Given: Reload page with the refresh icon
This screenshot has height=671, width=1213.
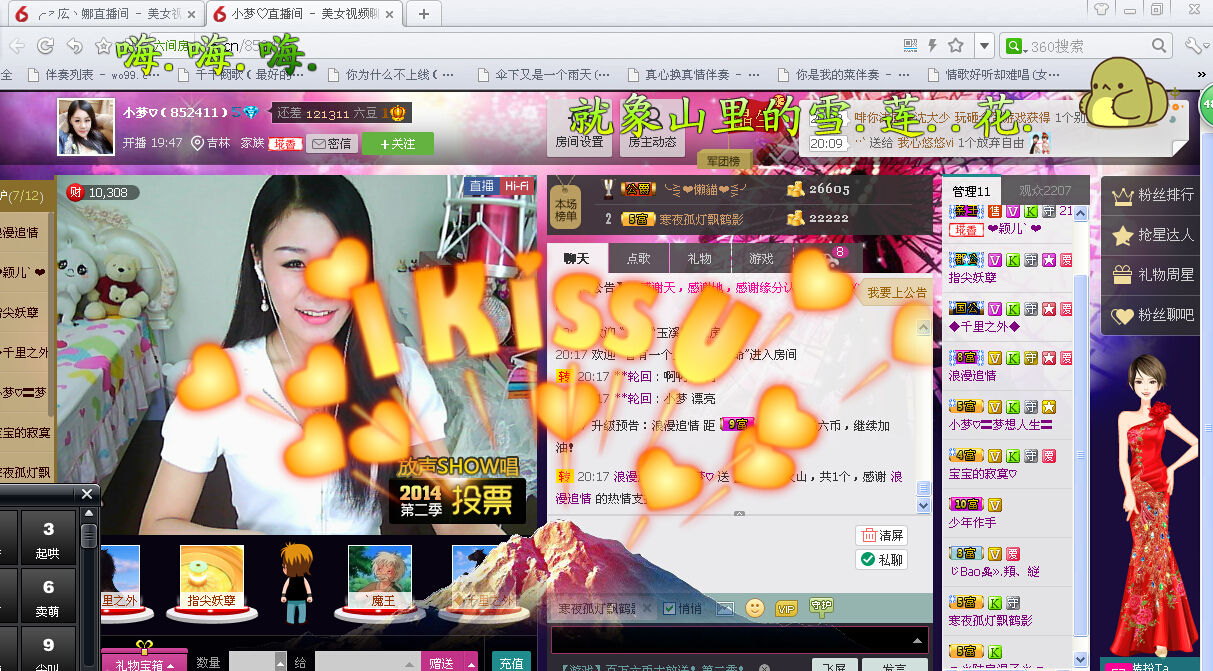Looking at the screenshot, I should pos(45,46).
